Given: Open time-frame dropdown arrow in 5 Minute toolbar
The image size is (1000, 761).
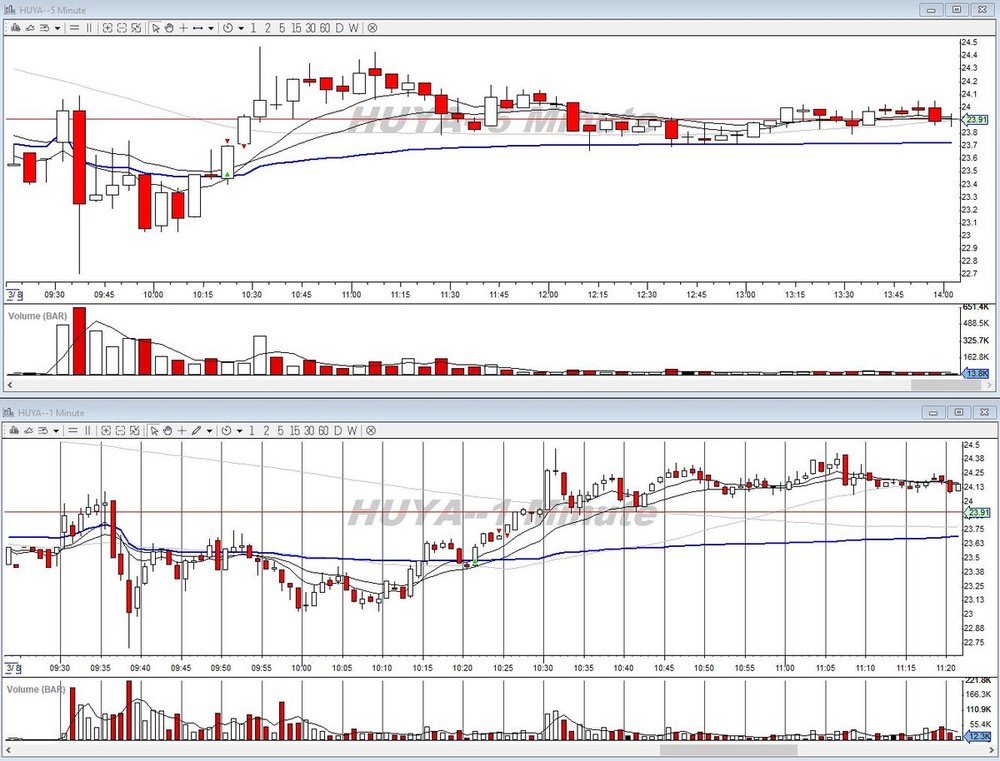Looking at the screenshot, I should coord(241,28).
